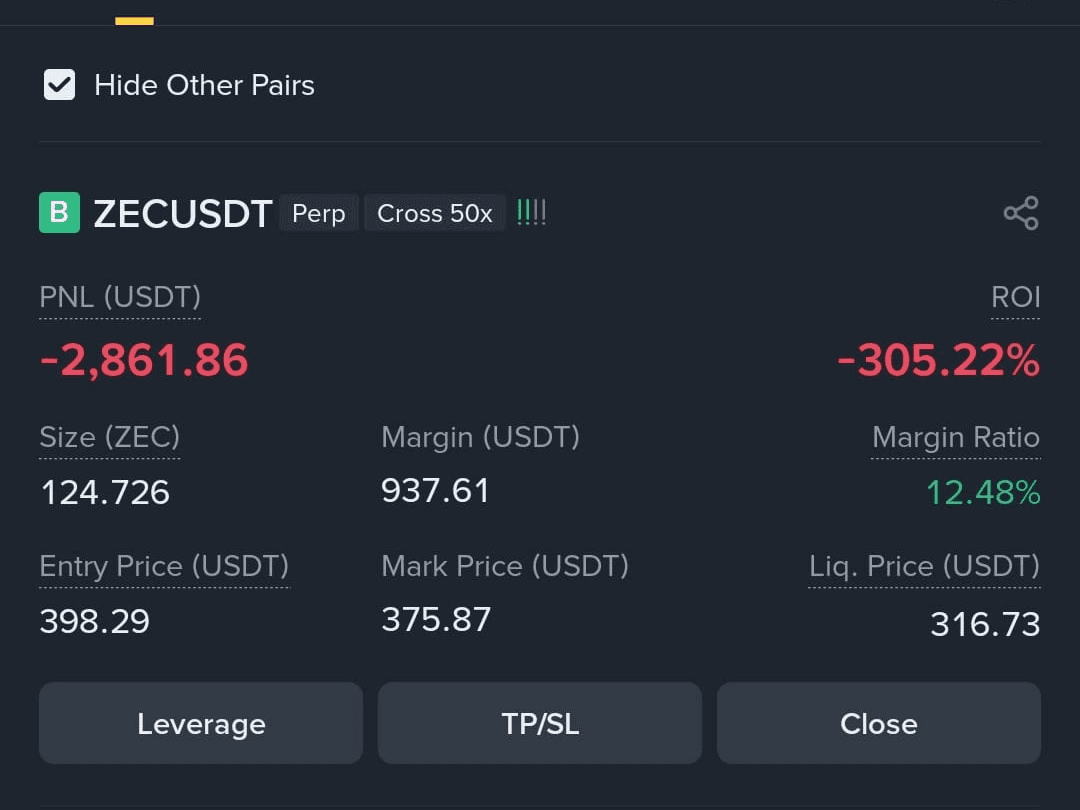The width and height of the screenshot is (1080, 810).
Task: Tap the green exclamation ADL indicator bars
Action: click(531, 212)
